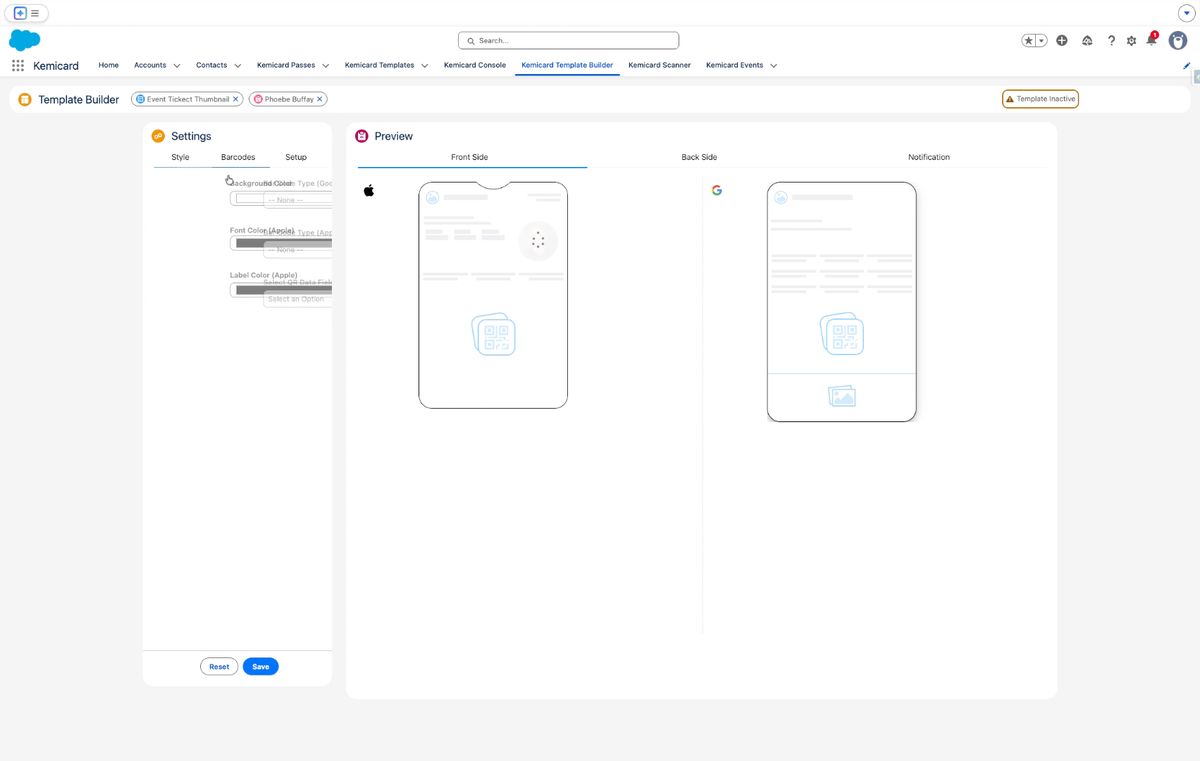Click the image placeholder at the Google pass bottom

coord(842,396)
